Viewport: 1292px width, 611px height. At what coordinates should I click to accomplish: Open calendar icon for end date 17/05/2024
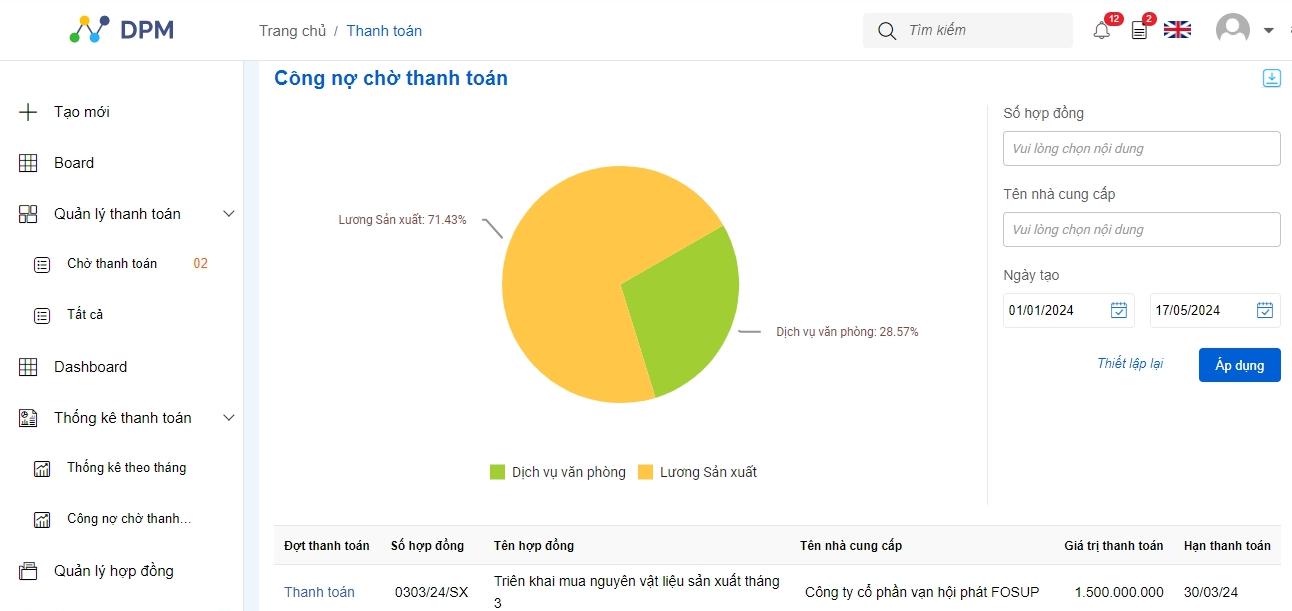pos(1265,310)
